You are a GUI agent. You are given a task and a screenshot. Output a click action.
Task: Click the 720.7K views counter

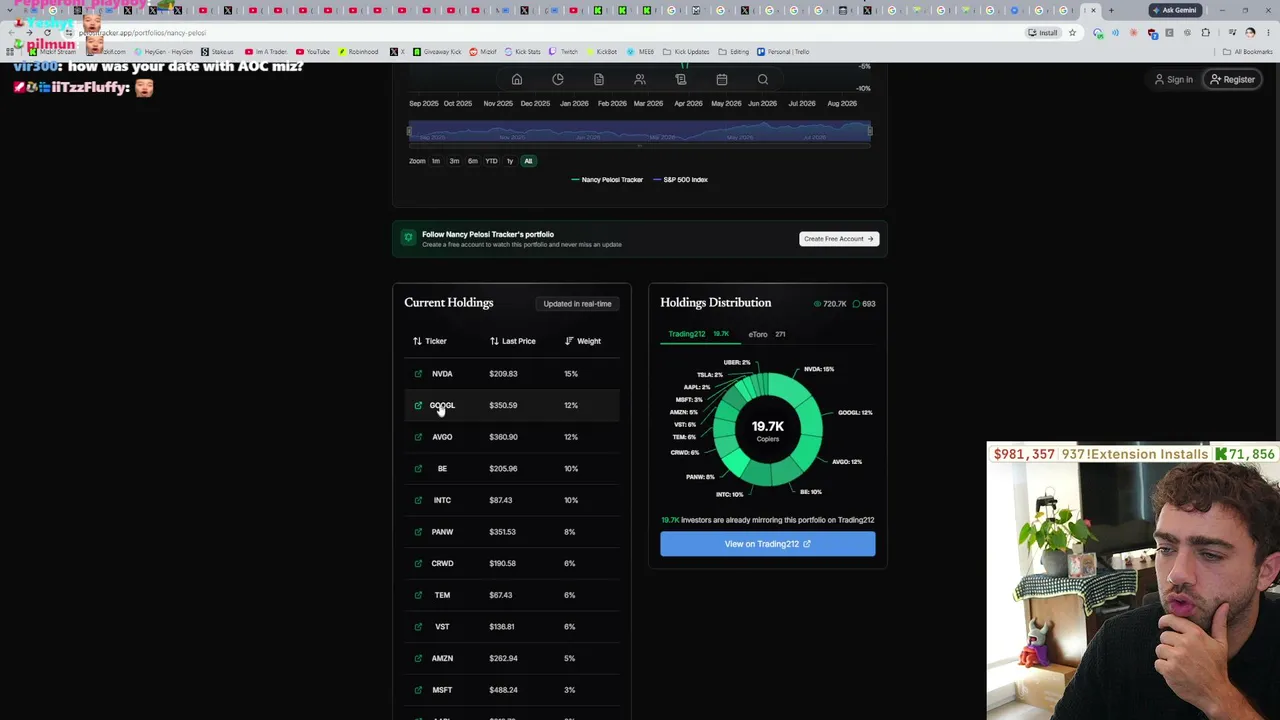click(830, 304)
